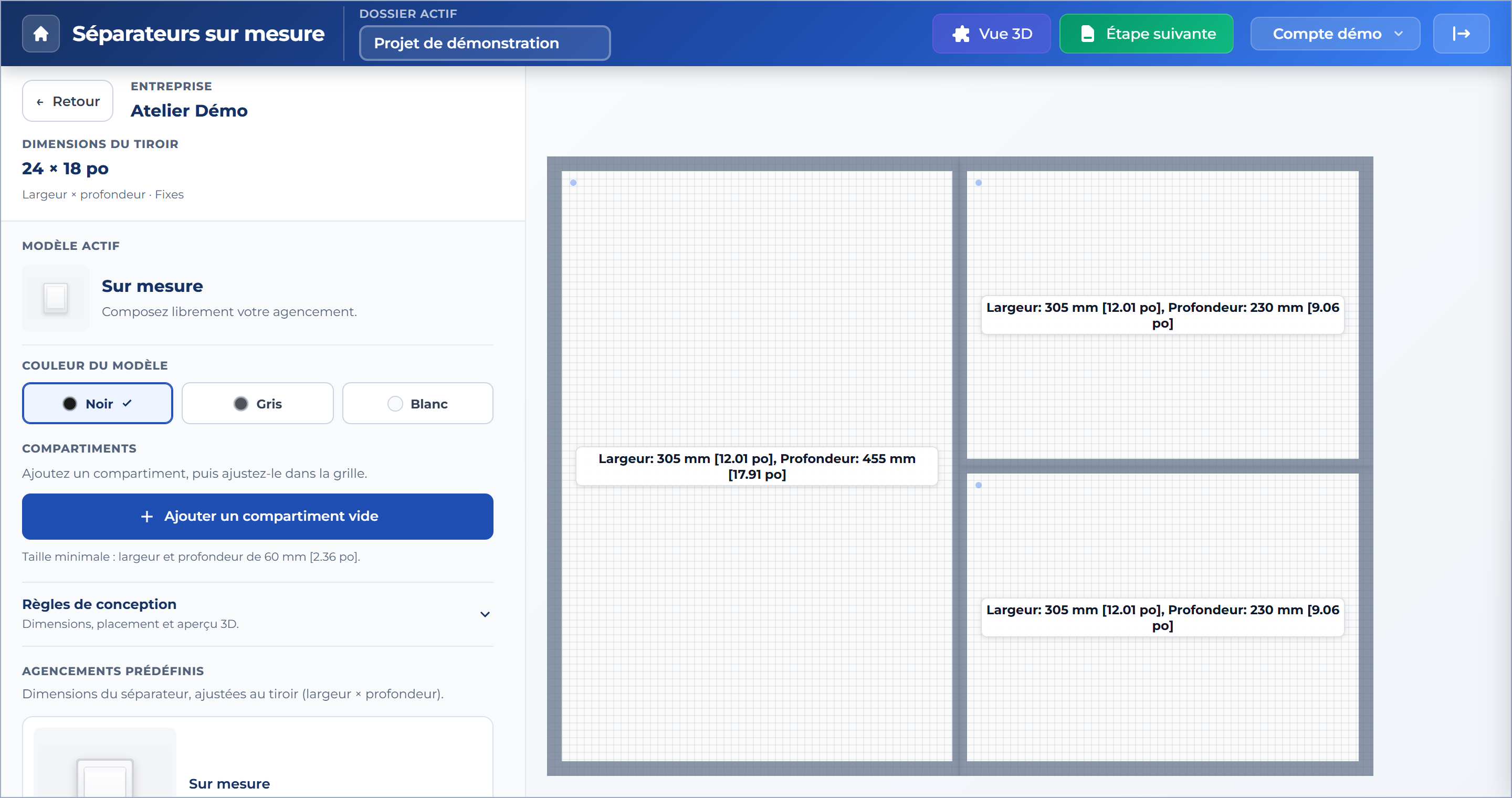Click the upper right compartment's blue handle dot
Image resolution: width=1512 pixels, height=798 pixels.
(979, 183)
